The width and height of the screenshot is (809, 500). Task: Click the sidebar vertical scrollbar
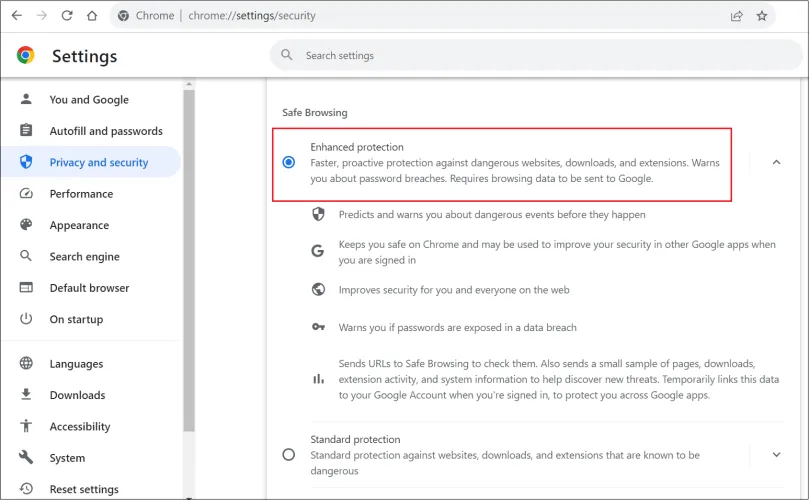tap(189, 260)
